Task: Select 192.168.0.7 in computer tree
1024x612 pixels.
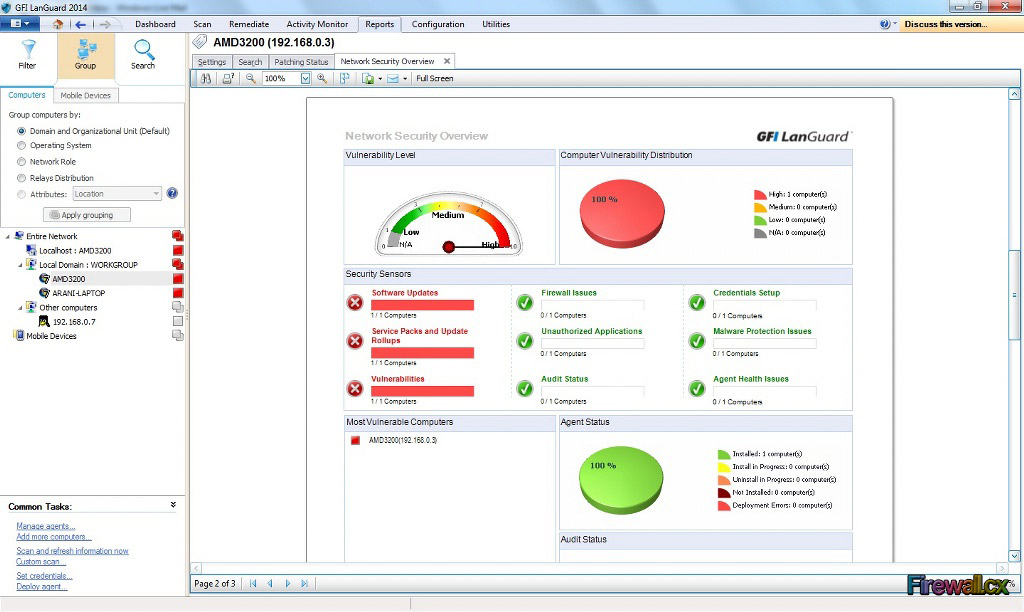Action: coord(74,321)
